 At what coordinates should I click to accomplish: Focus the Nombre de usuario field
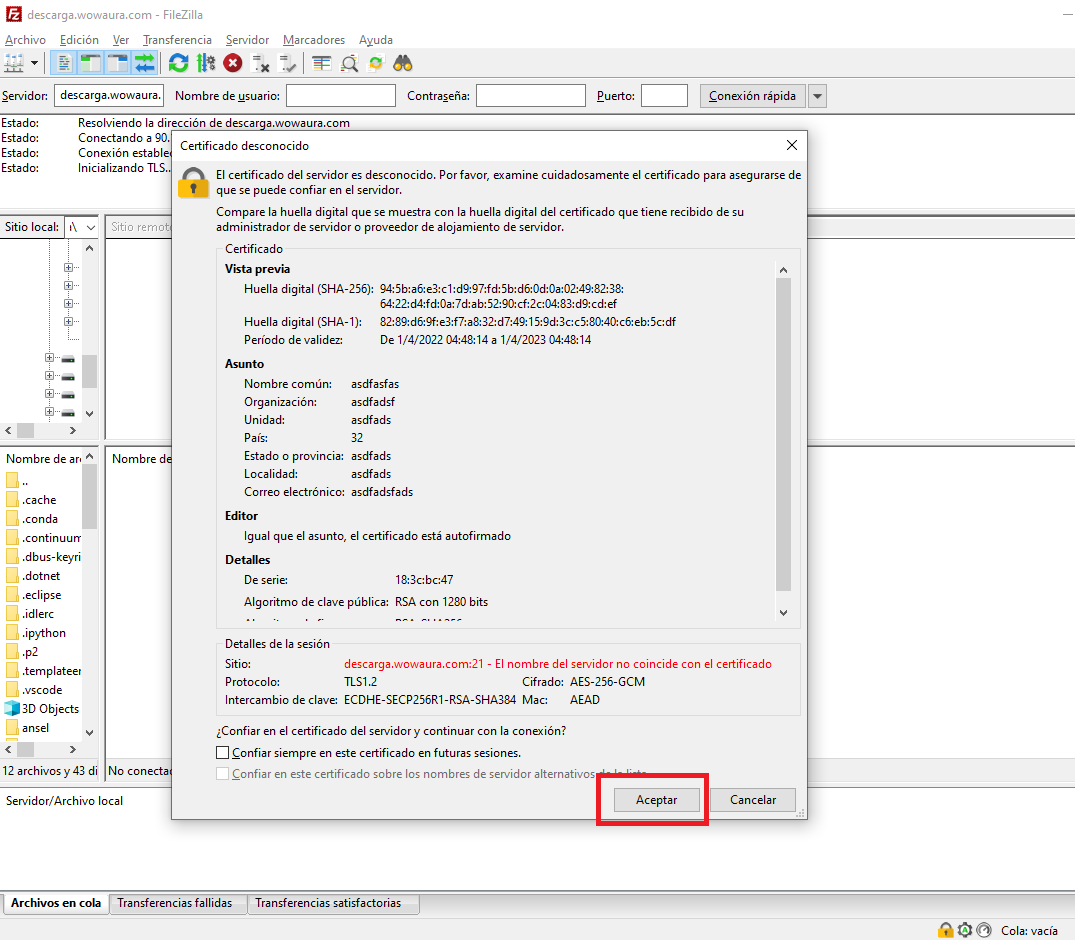pos(341,95)
